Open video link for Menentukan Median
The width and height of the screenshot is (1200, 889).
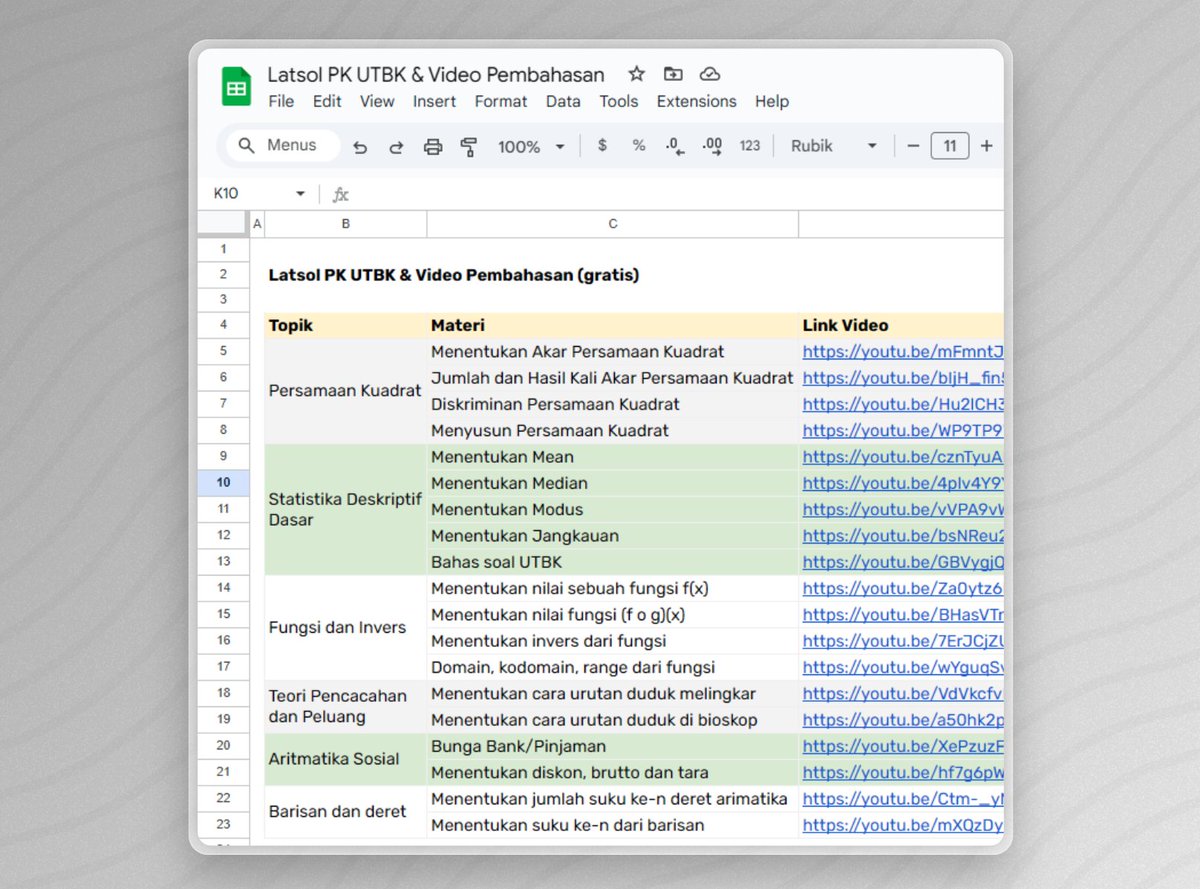pyautogui.click(x=903, y=483)
